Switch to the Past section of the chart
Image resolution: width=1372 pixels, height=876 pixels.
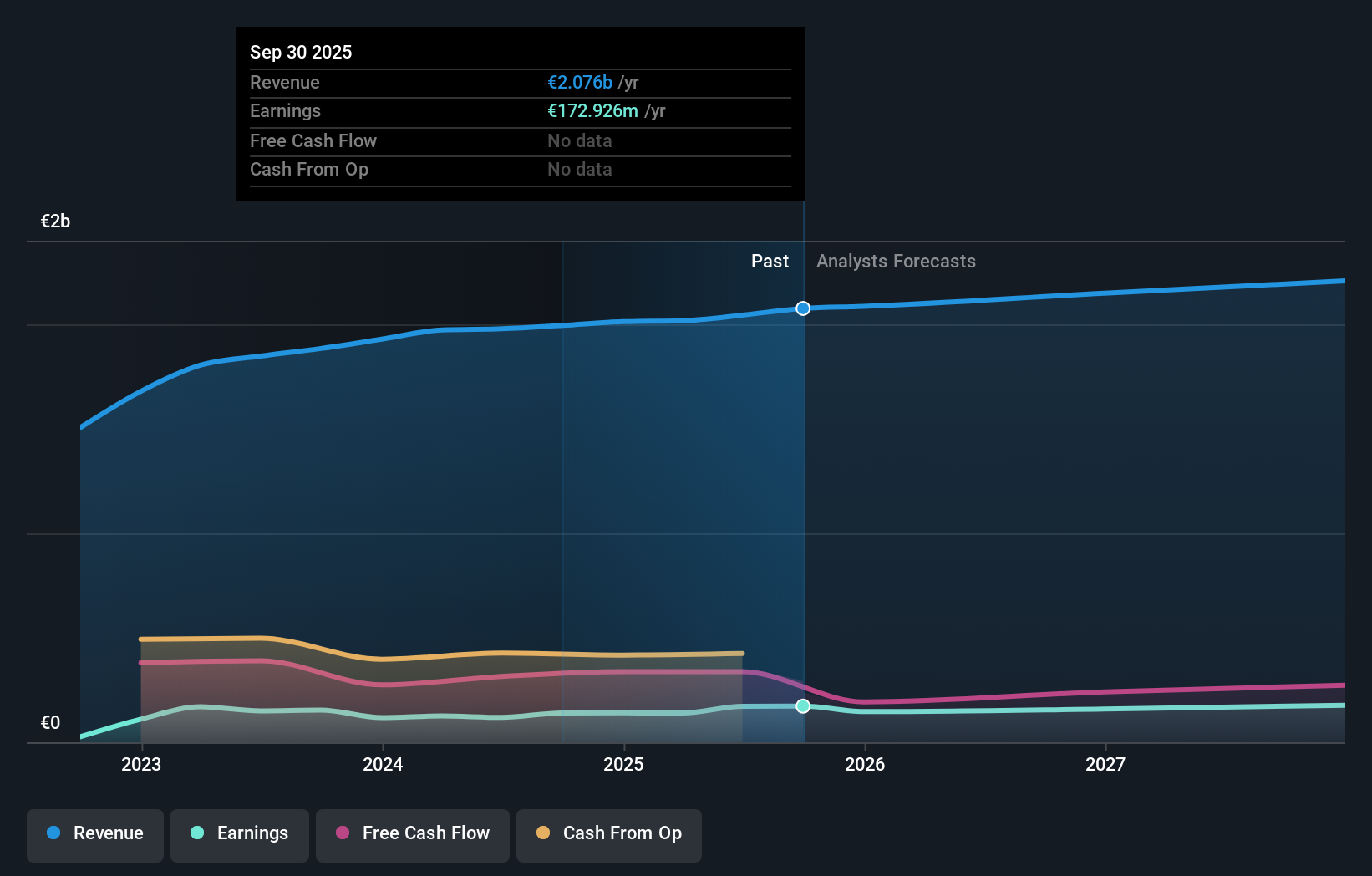tap(770, 261)
